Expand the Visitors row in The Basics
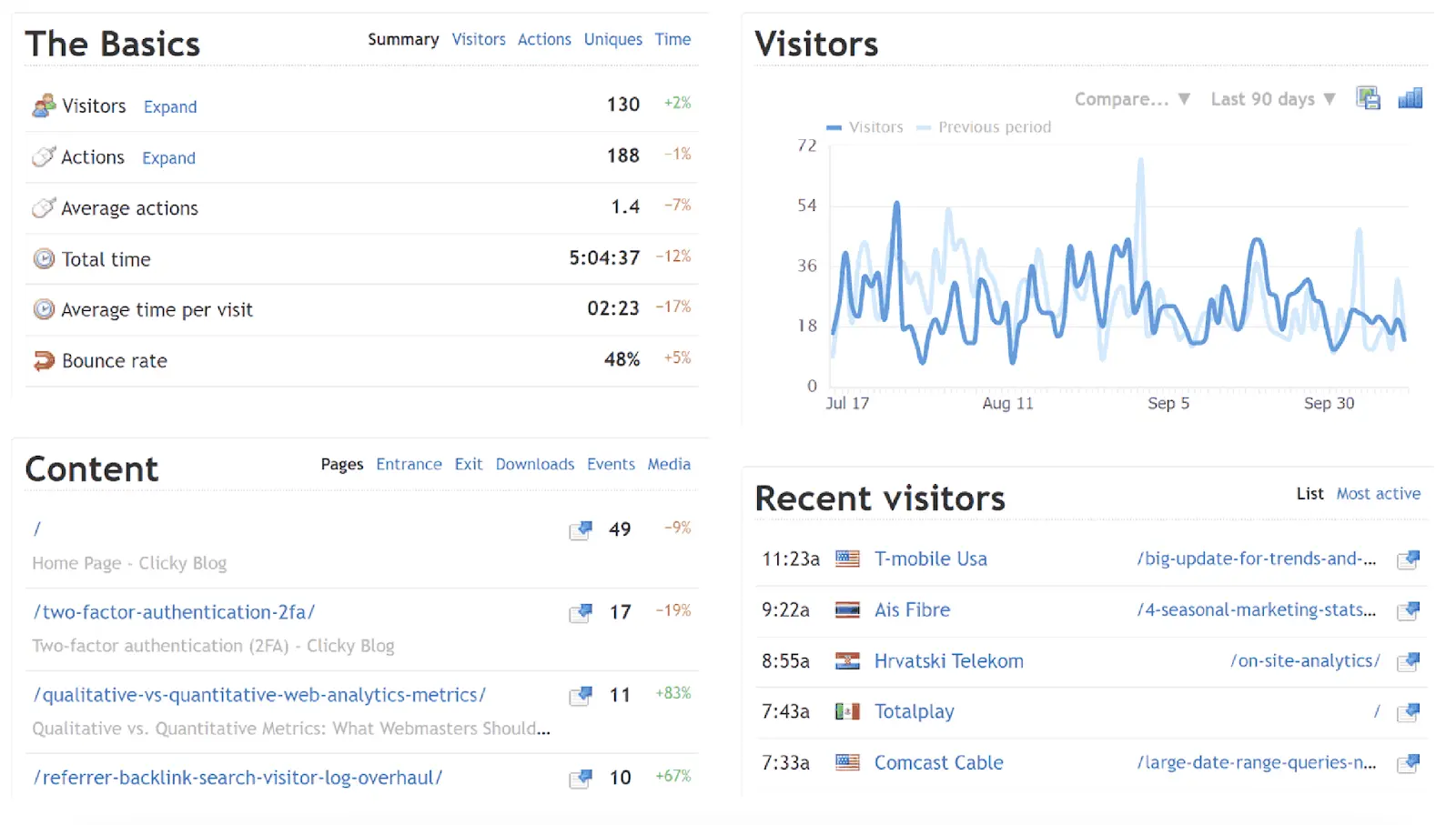 coord(170,107)
